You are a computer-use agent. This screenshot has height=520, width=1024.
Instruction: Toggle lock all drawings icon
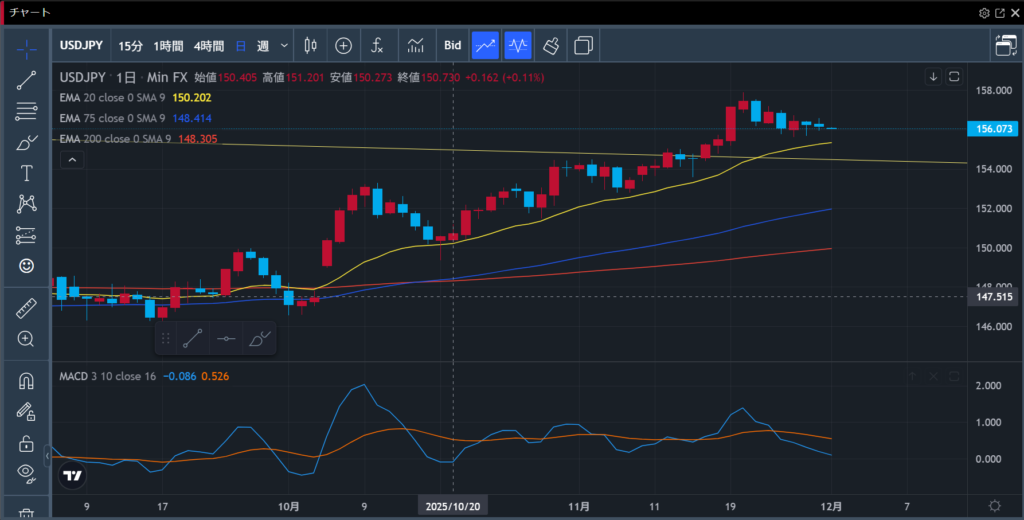click(x=26, y=442)
